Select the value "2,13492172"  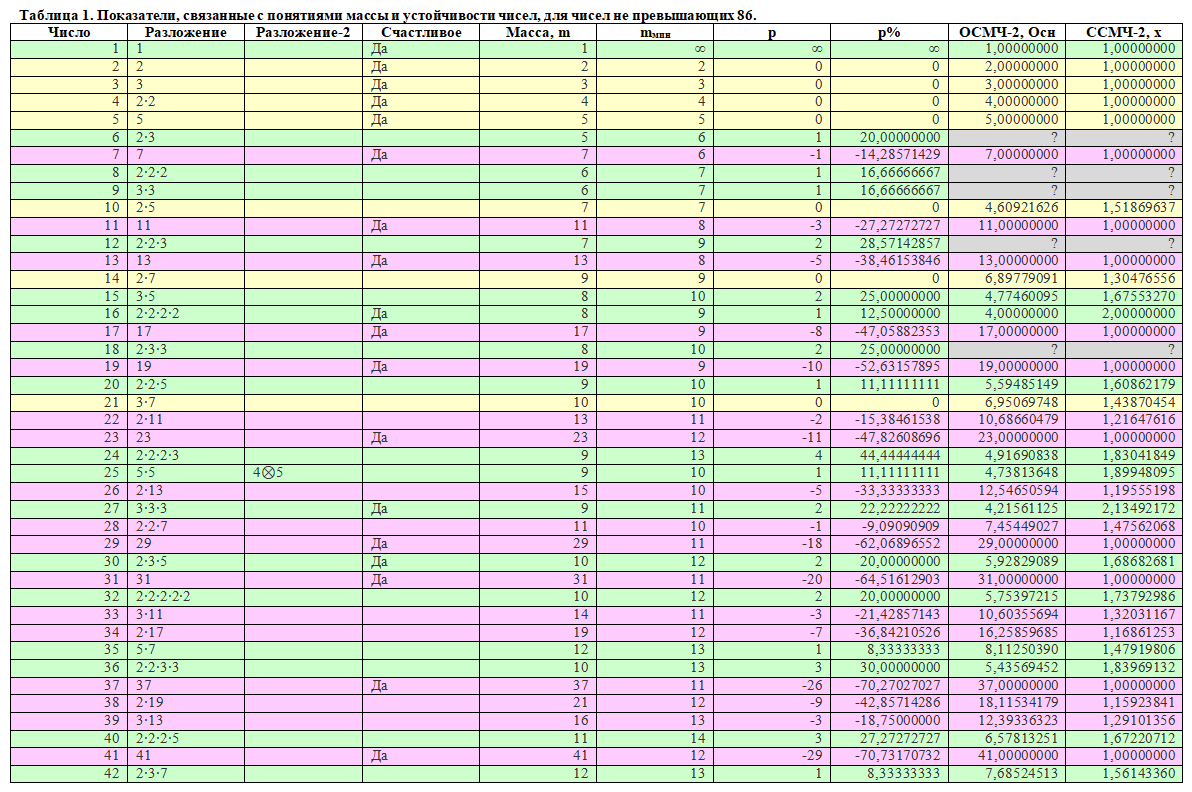1139,508
